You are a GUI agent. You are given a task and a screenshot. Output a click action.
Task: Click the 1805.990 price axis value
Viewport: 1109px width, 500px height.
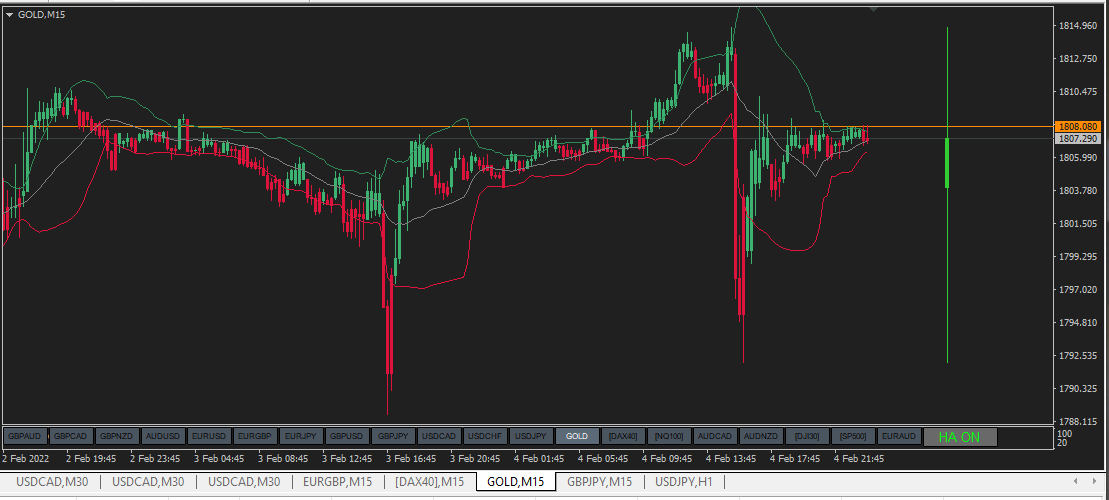(1077, 158)
